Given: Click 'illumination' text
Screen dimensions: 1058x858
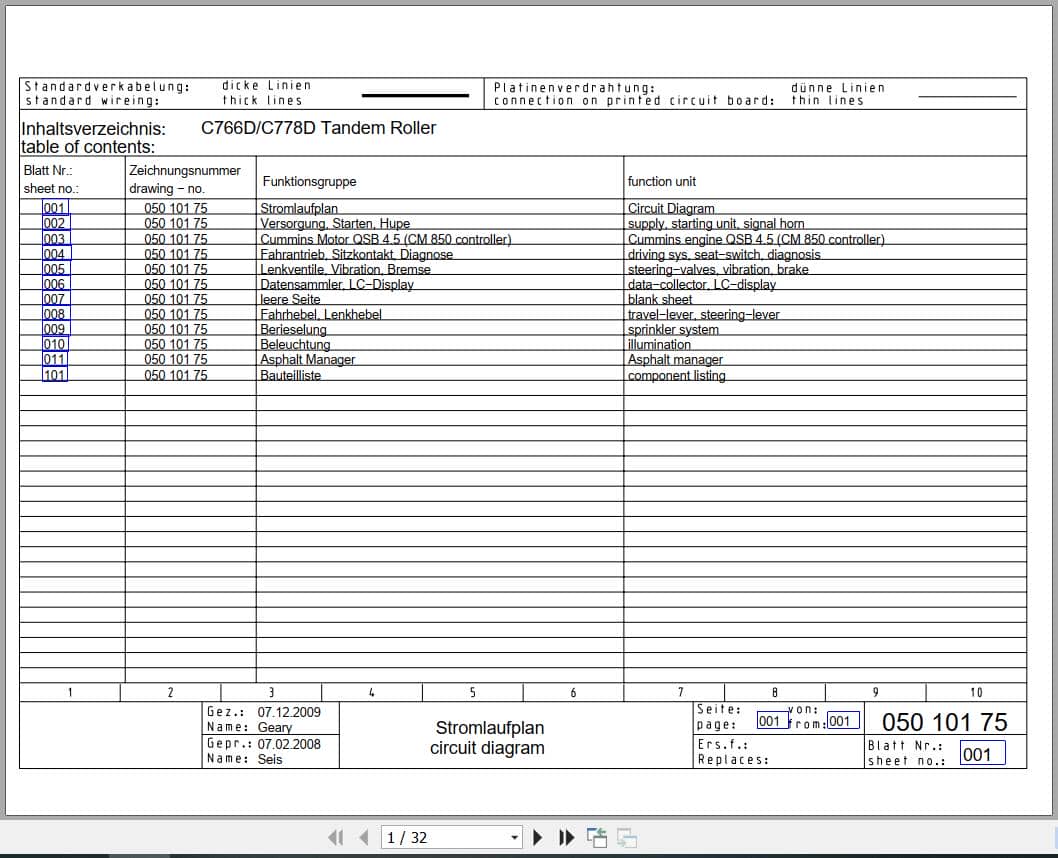Looking at the screenshot, I should 659,344.
